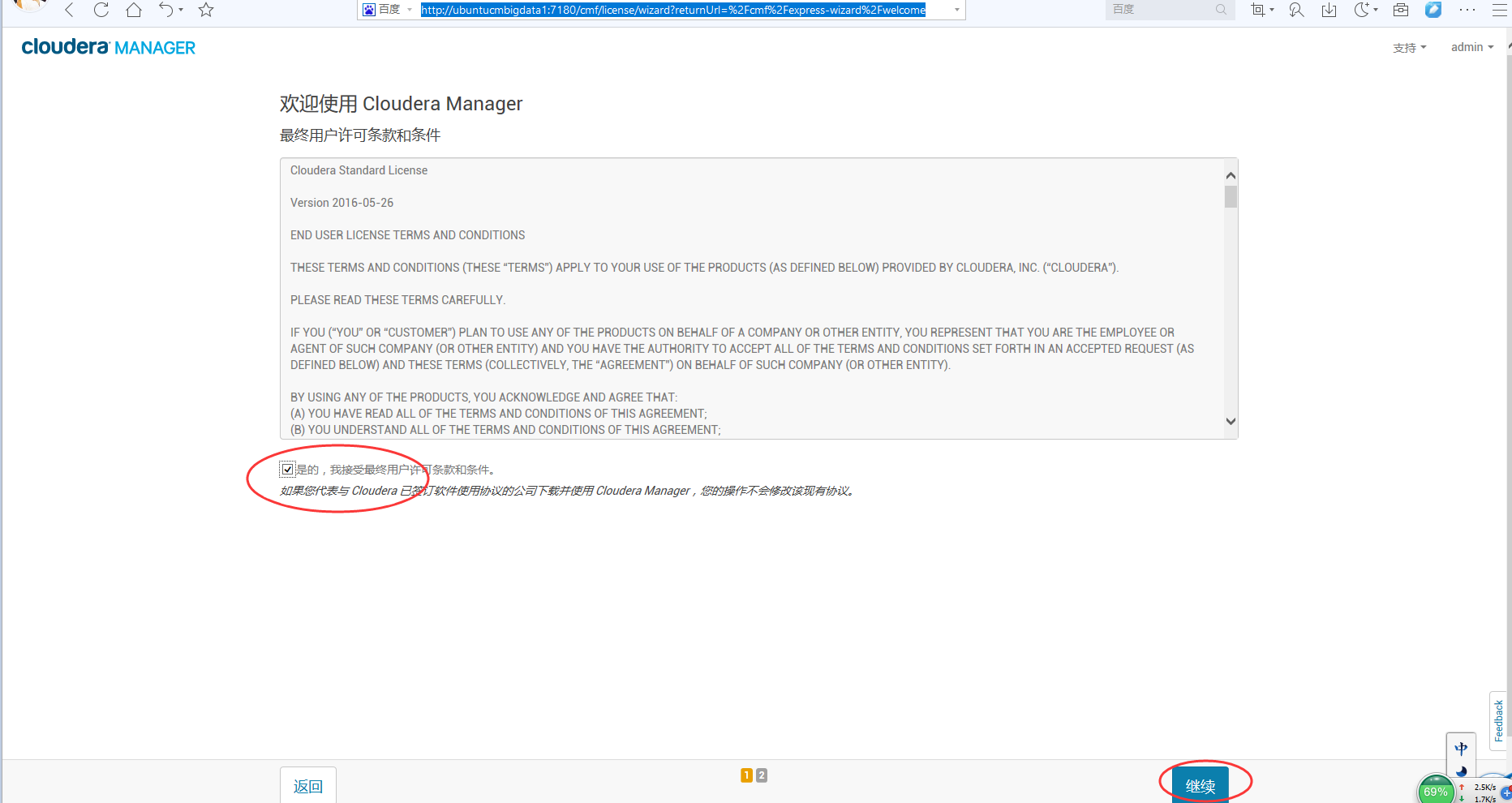
Task: Click the '欢迎使用 Cloudera Manager' heading
Action: [x=401, y=104]
